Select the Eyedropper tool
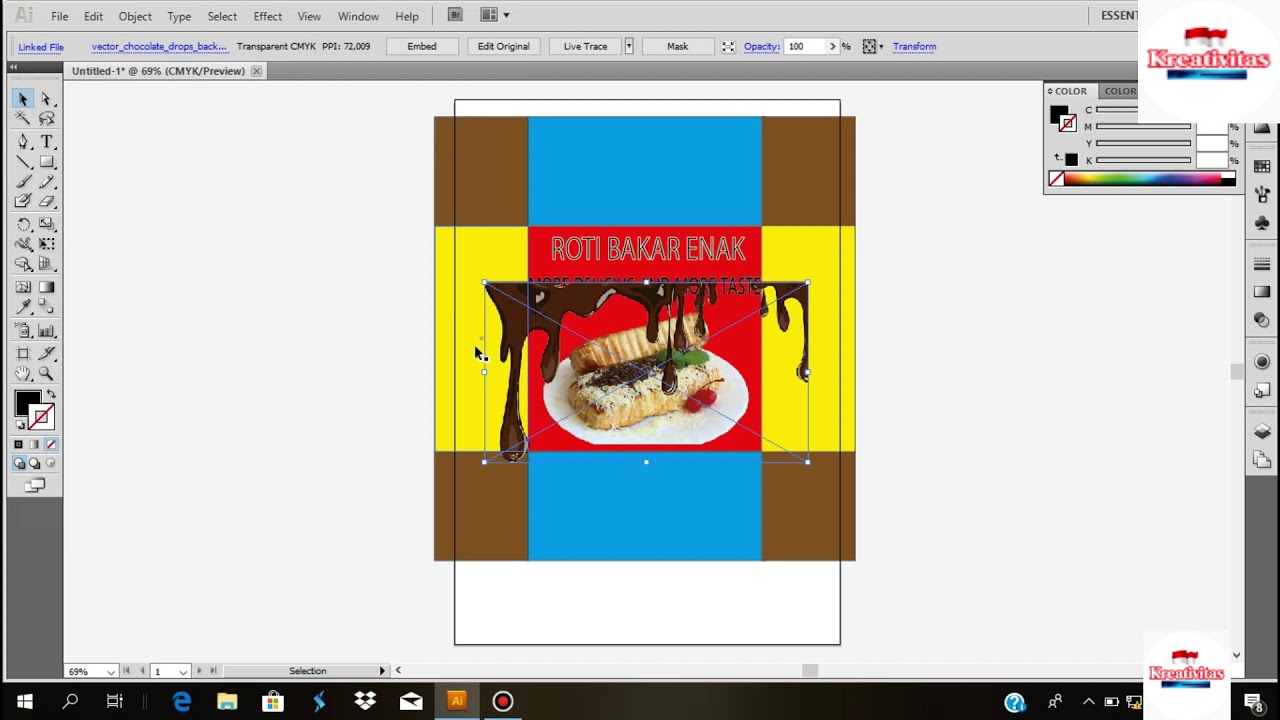This screenshot has height=720, width=1280. pyautogui.click(x=23, y=308)
